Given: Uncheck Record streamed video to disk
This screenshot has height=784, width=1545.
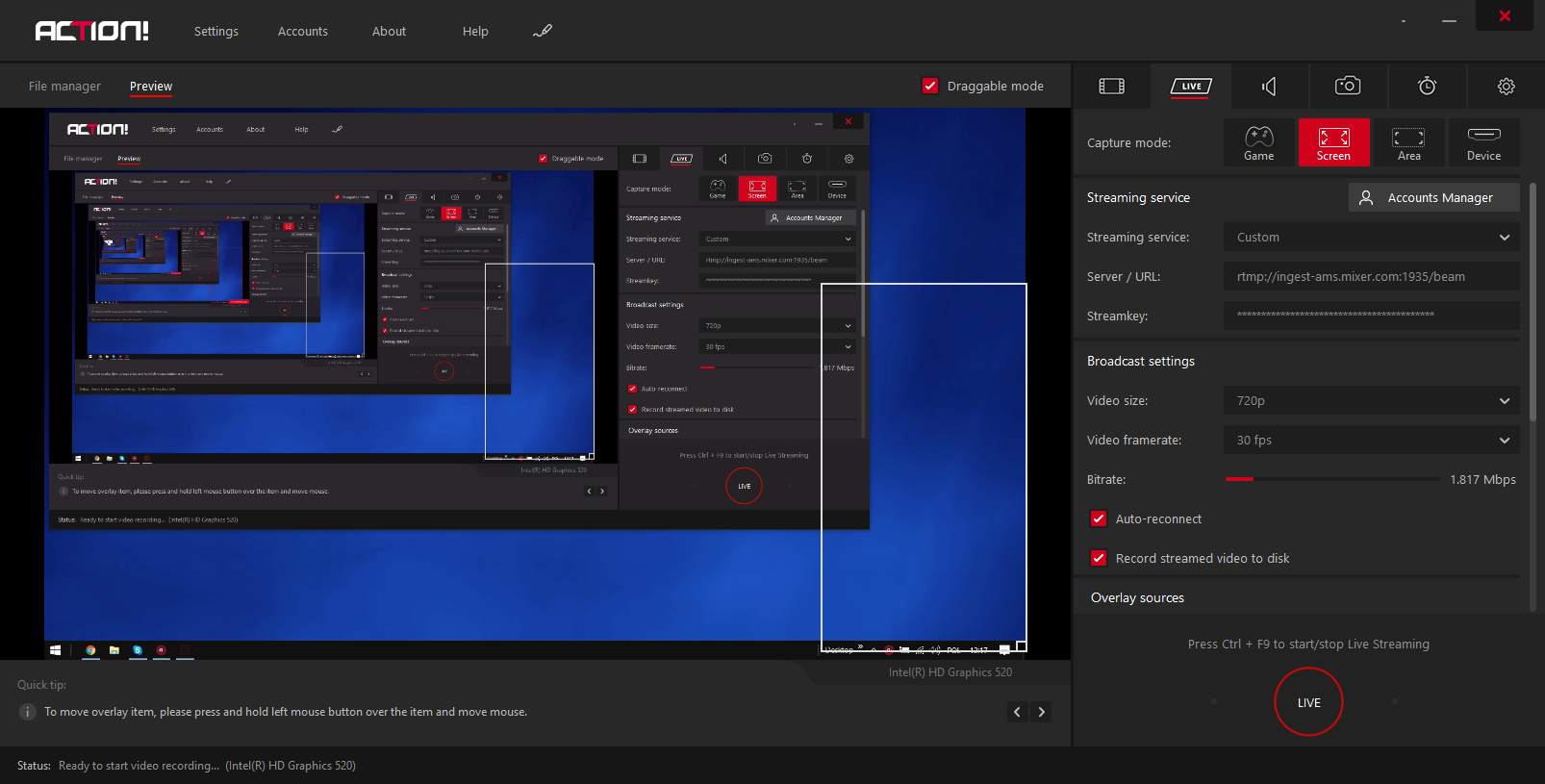Looking at the screenshot, I should pyautogui.click(x=1099, y=558).
